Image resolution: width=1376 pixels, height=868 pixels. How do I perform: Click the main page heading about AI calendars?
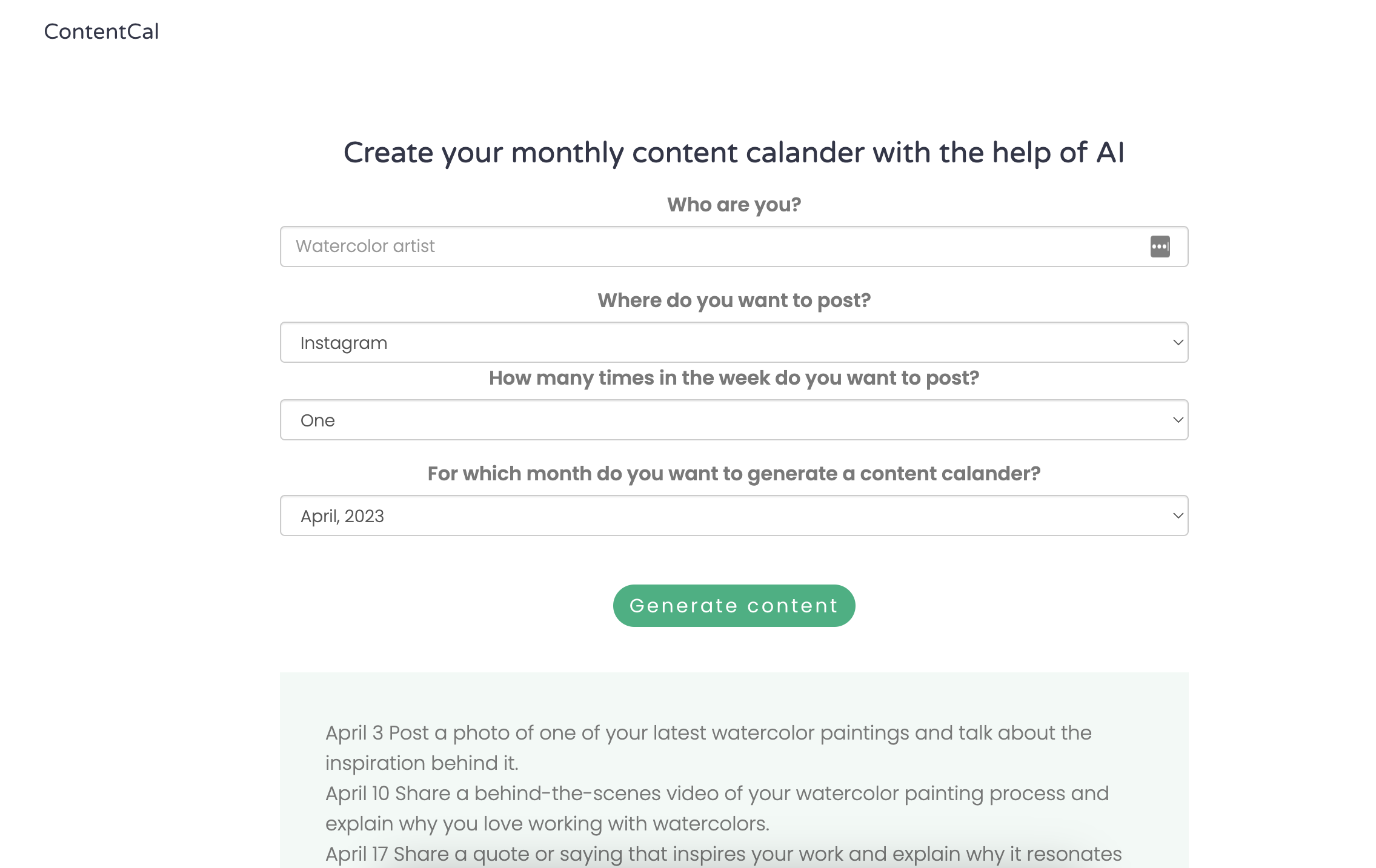click(x=734, y=153)
